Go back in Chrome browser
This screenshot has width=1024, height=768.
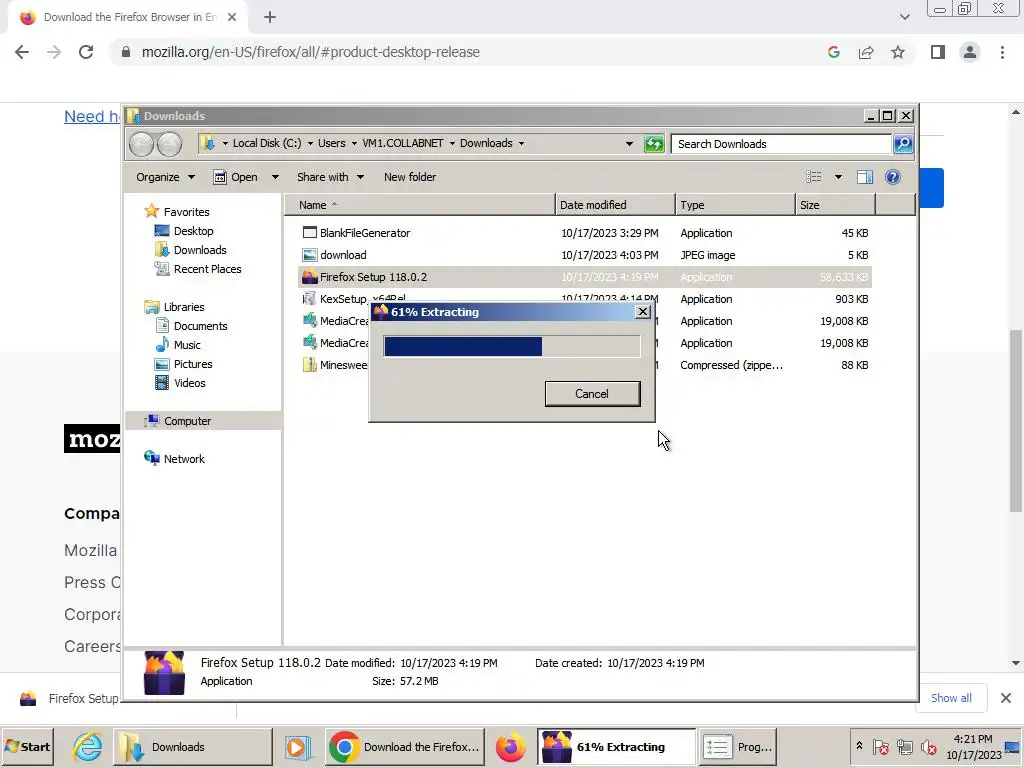coord(22,52)
